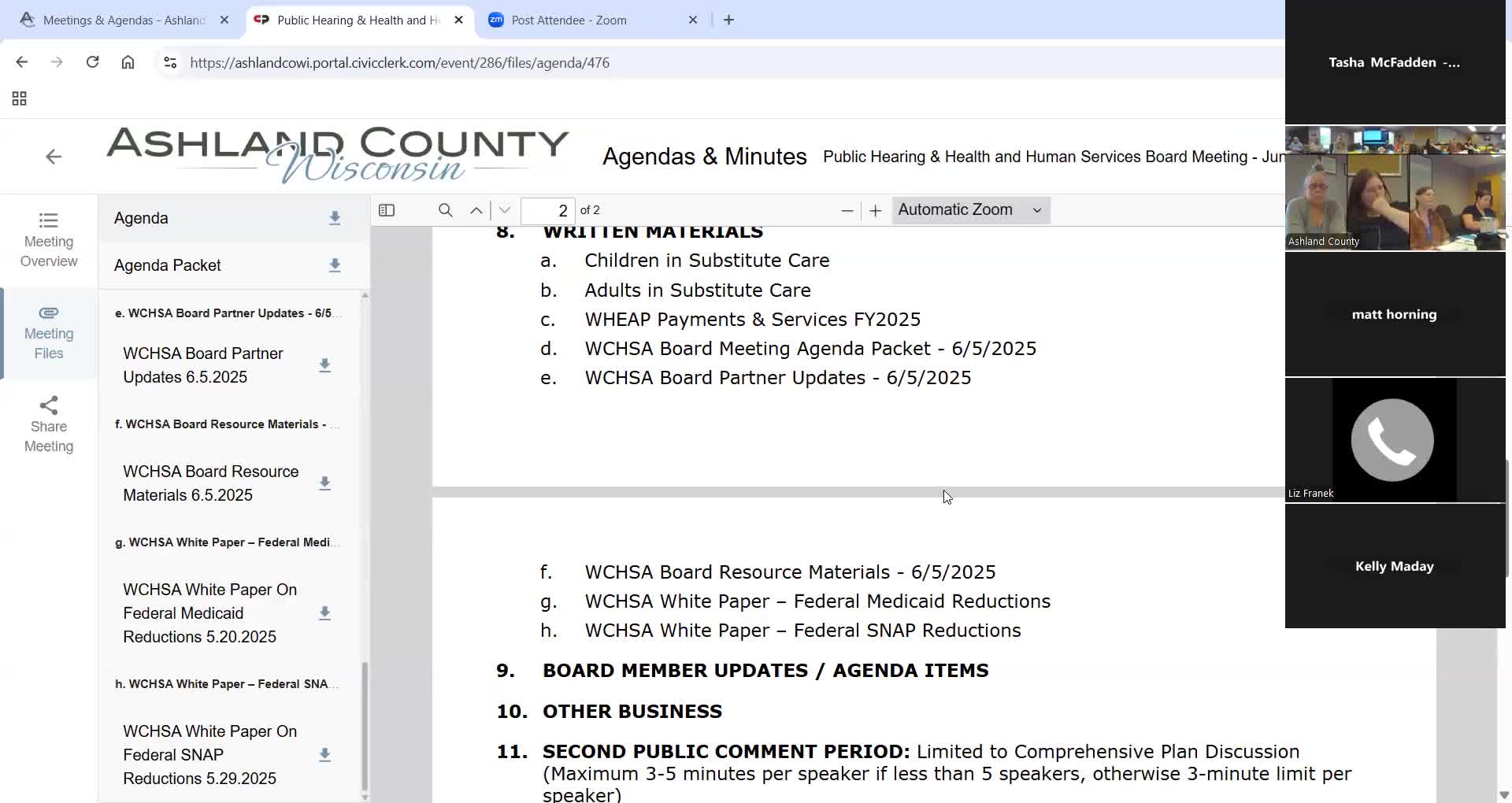The image size is (1512, 803).
Task: Click agenda item 'Children in Substitute Care'
Action: (706, 261)
